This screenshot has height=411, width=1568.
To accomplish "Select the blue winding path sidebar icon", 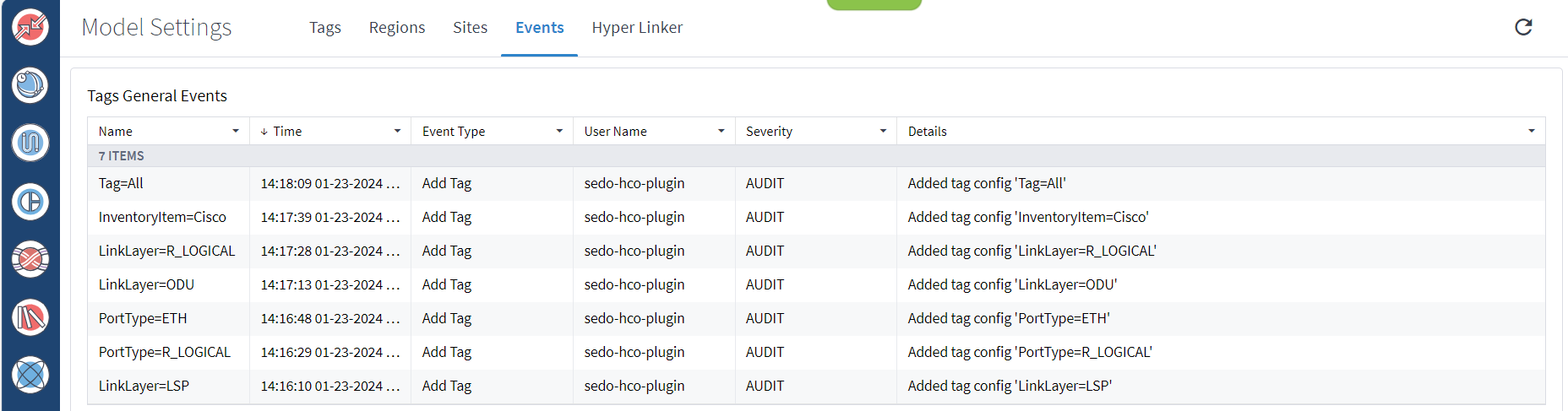I will click(x=30, y=143).
